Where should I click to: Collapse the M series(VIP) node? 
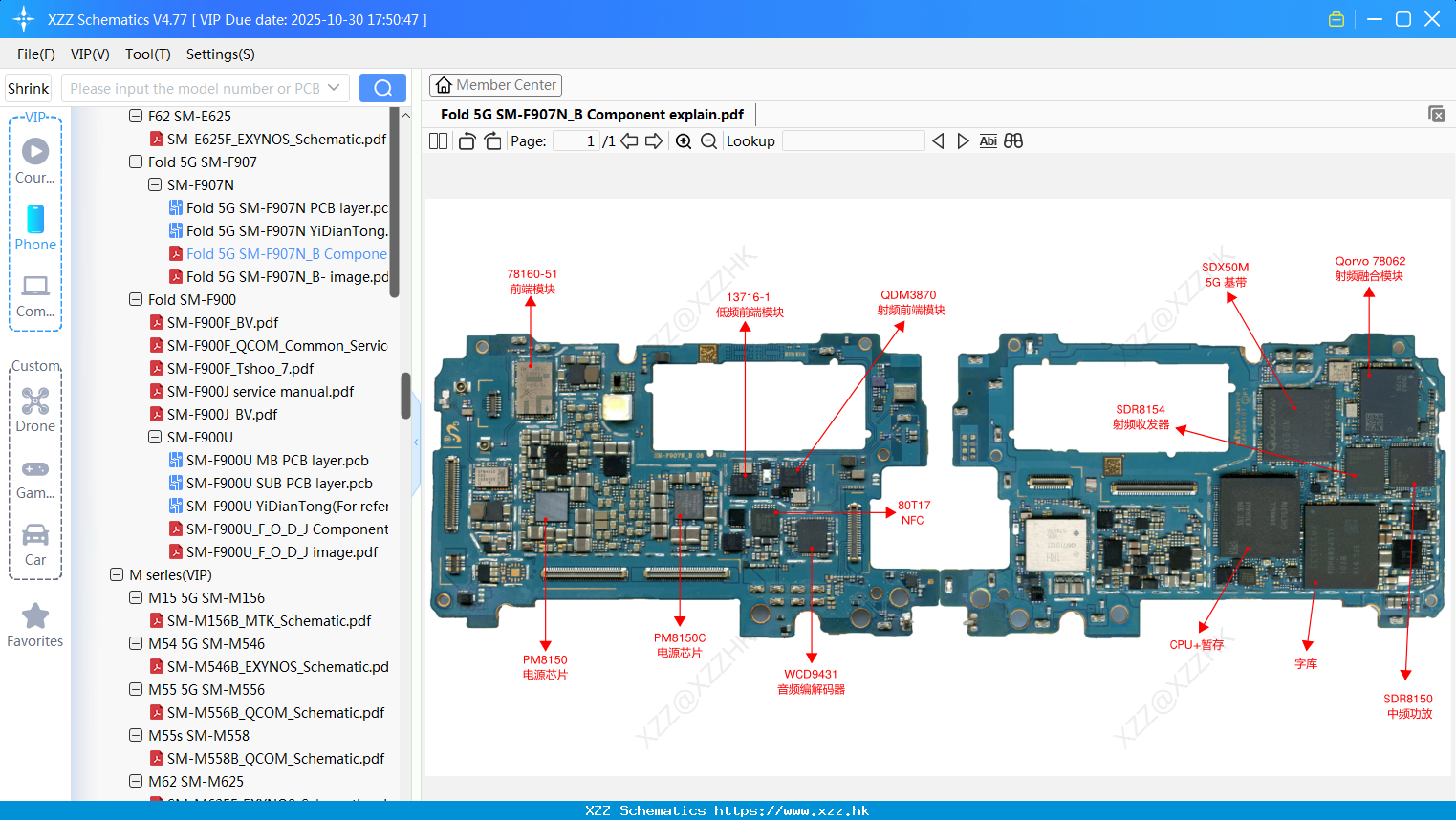(x=117, y=575)
